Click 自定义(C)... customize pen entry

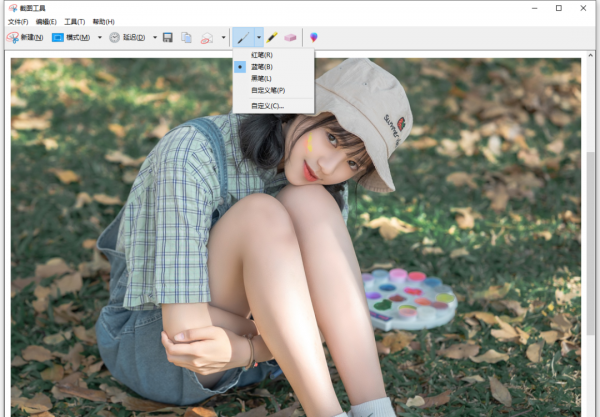click(x=267, y=105)
